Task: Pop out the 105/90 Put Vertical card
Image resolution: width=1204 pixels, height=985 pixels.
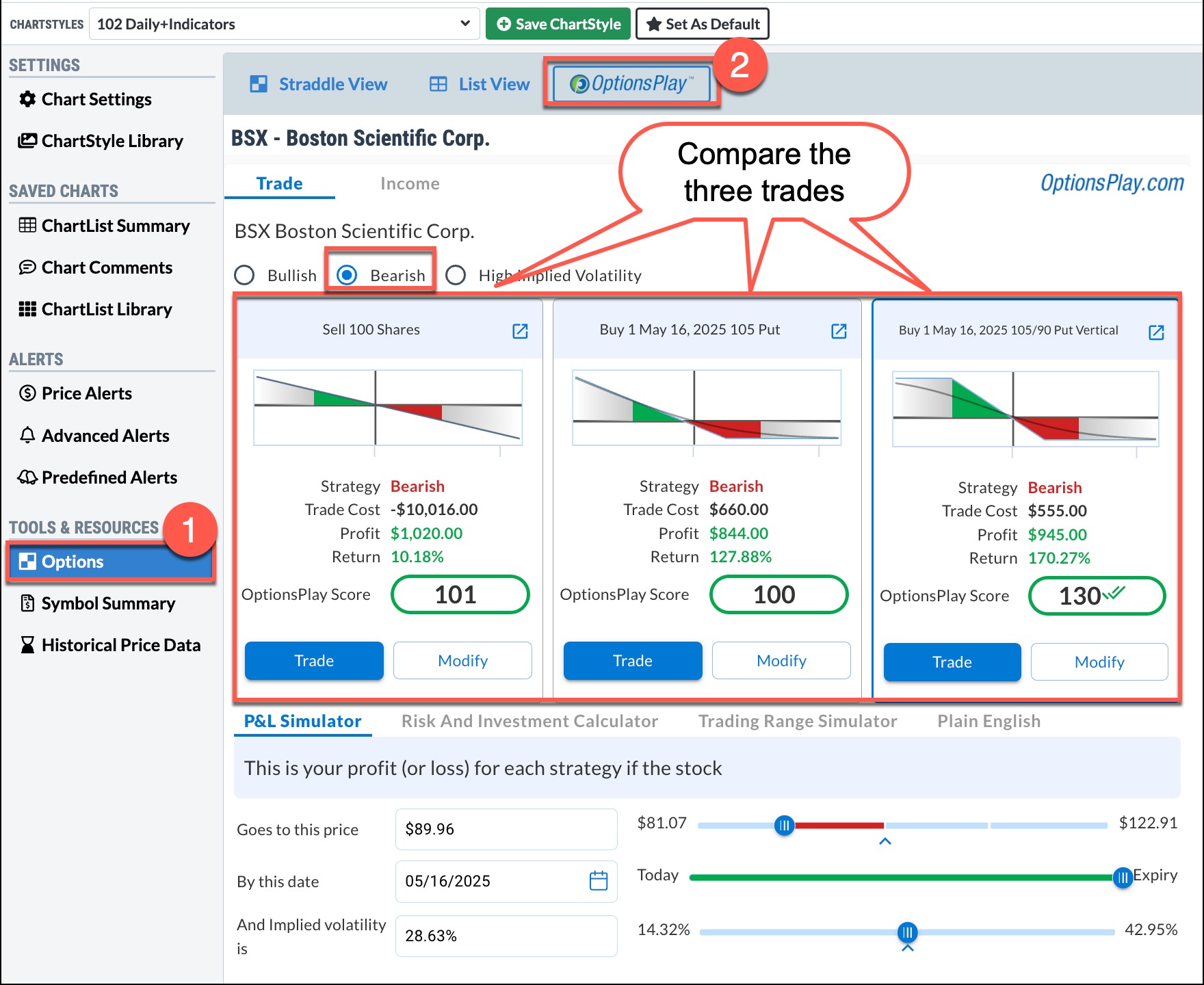Action: 1156,332
